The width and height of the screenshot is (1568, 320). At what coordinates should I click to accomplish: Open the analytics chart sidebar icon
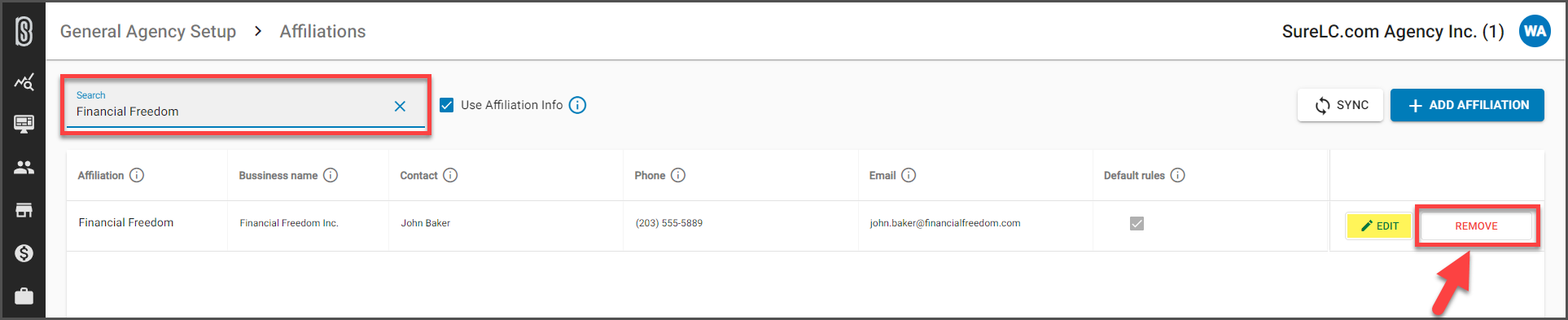pos(24,81)
